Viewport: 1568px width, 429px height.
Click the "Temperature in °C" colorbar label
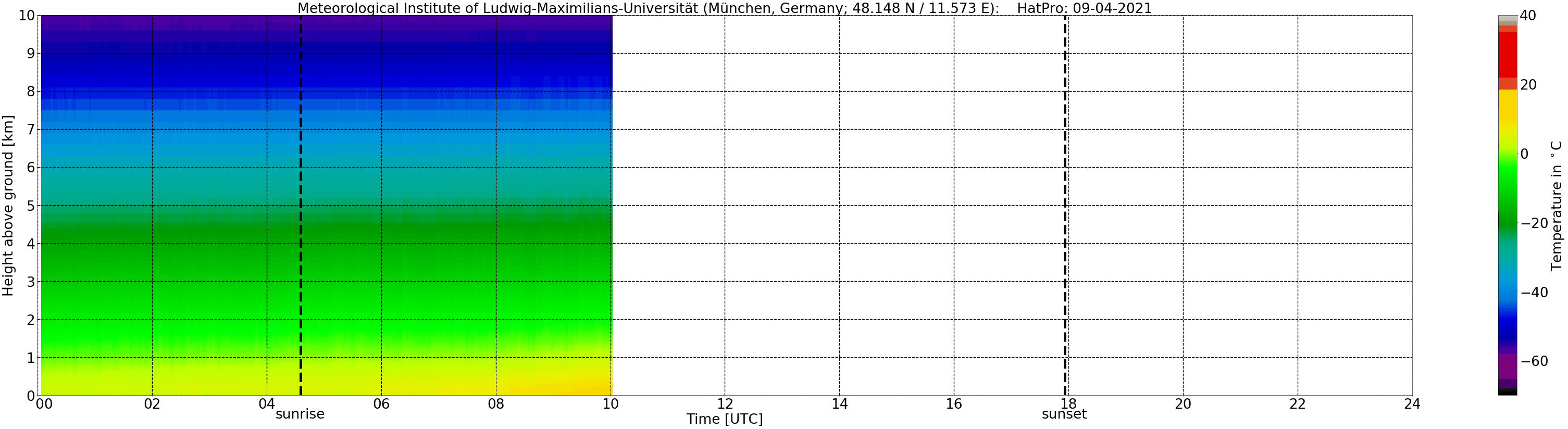click(1557, 205)
